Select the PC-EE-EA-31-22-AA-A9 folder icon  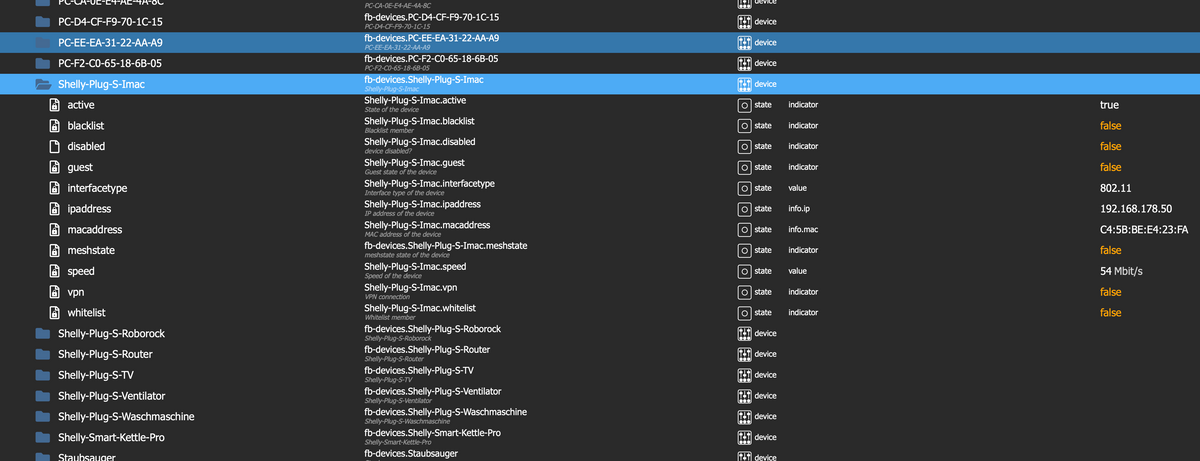click(42, 43)
